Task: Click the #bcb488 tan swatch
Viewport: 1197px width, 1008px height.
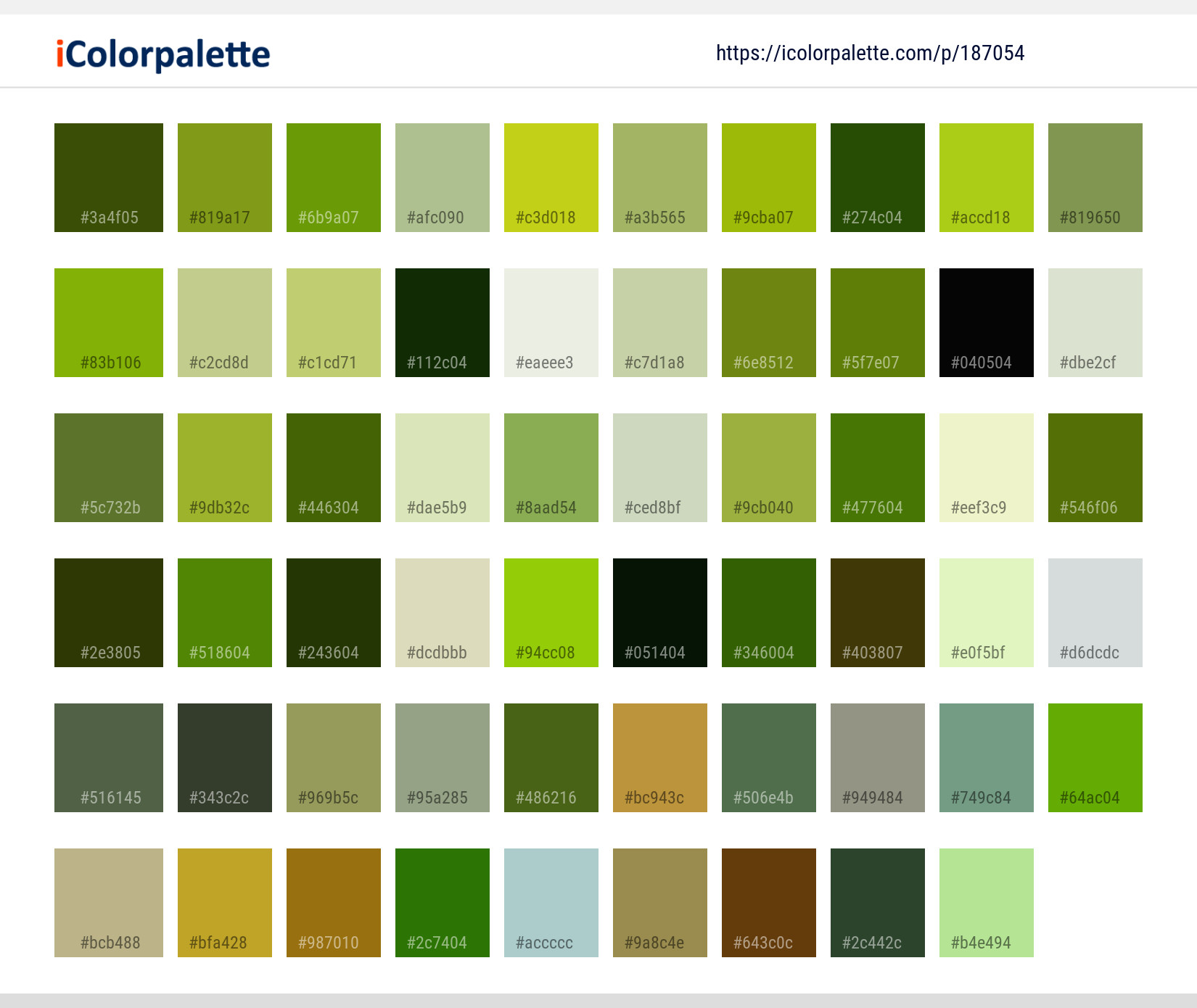Action: click(x=109, y=903)
